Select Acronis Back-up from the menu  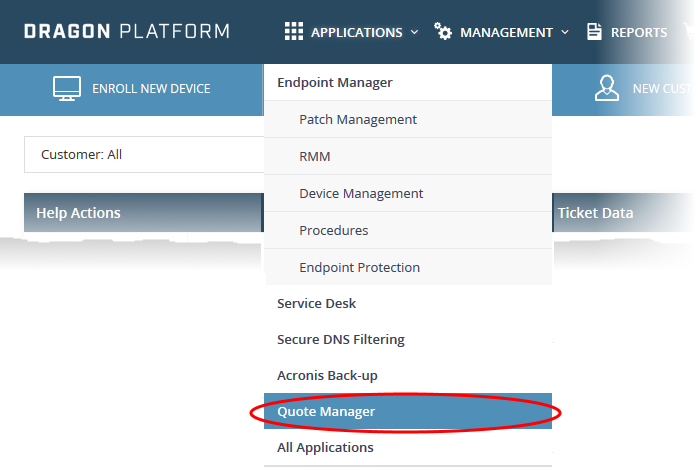click(x=408, y=376)
